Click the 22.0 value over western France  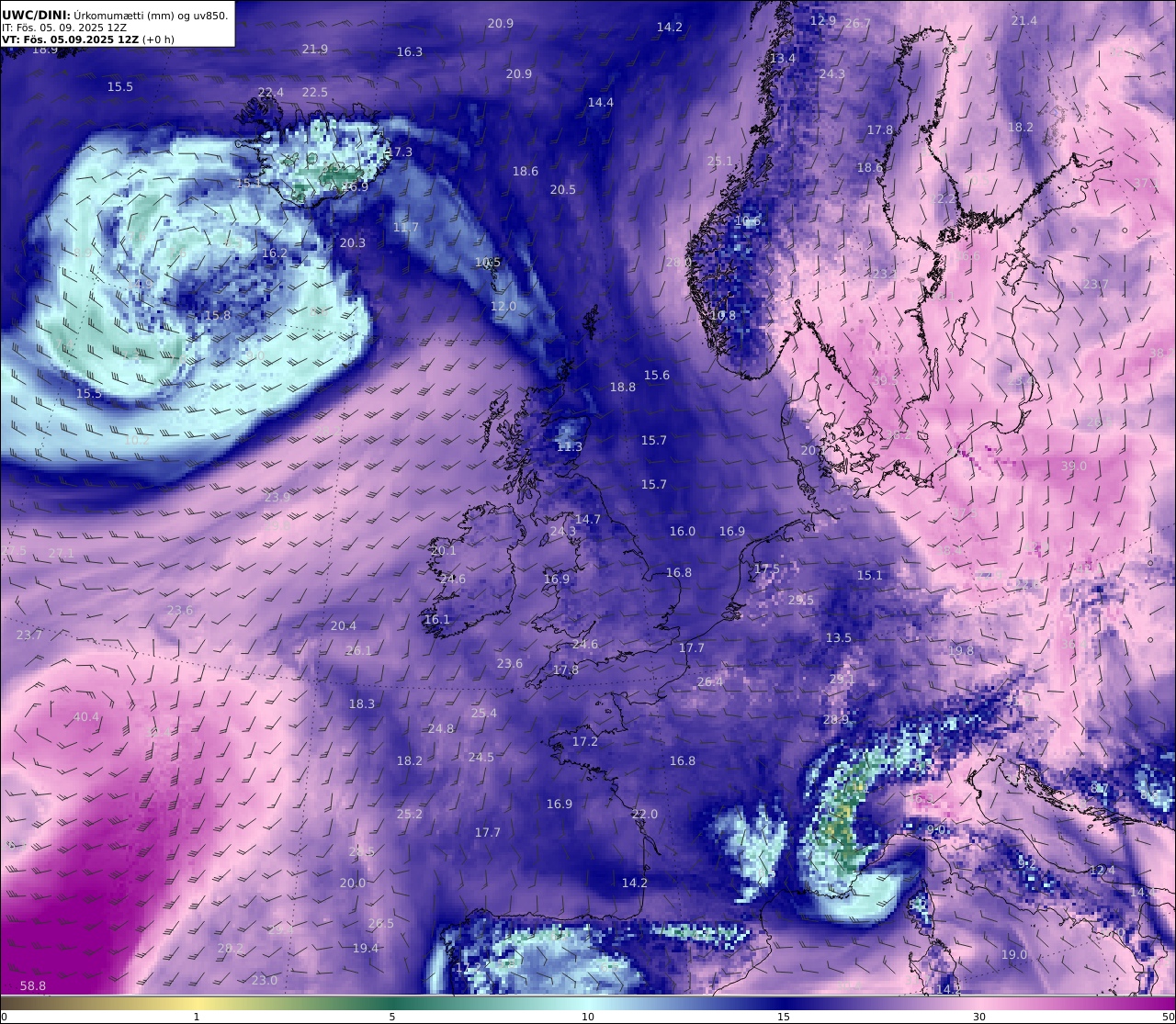pyautogui.click(x=645, y=814)
